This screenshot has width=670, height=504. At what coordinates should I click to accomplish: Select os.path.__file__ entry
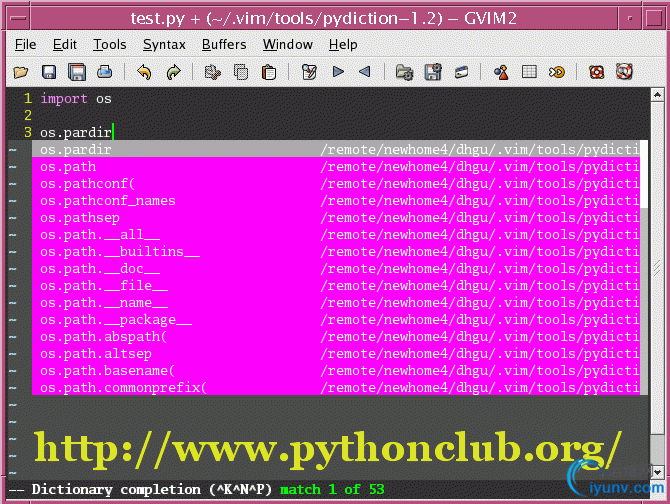[x=336, y=286]
